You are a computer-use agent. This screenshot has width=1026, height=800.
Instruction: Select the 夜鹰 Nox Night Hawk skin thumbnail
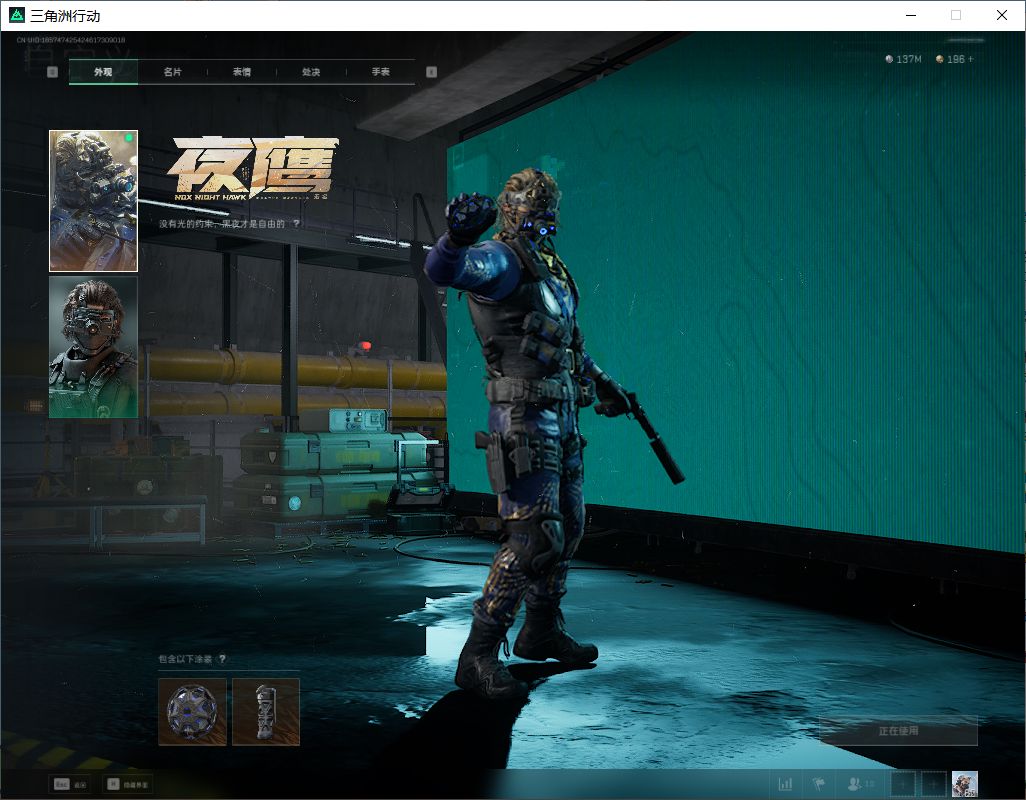click(x=94, y=201)
